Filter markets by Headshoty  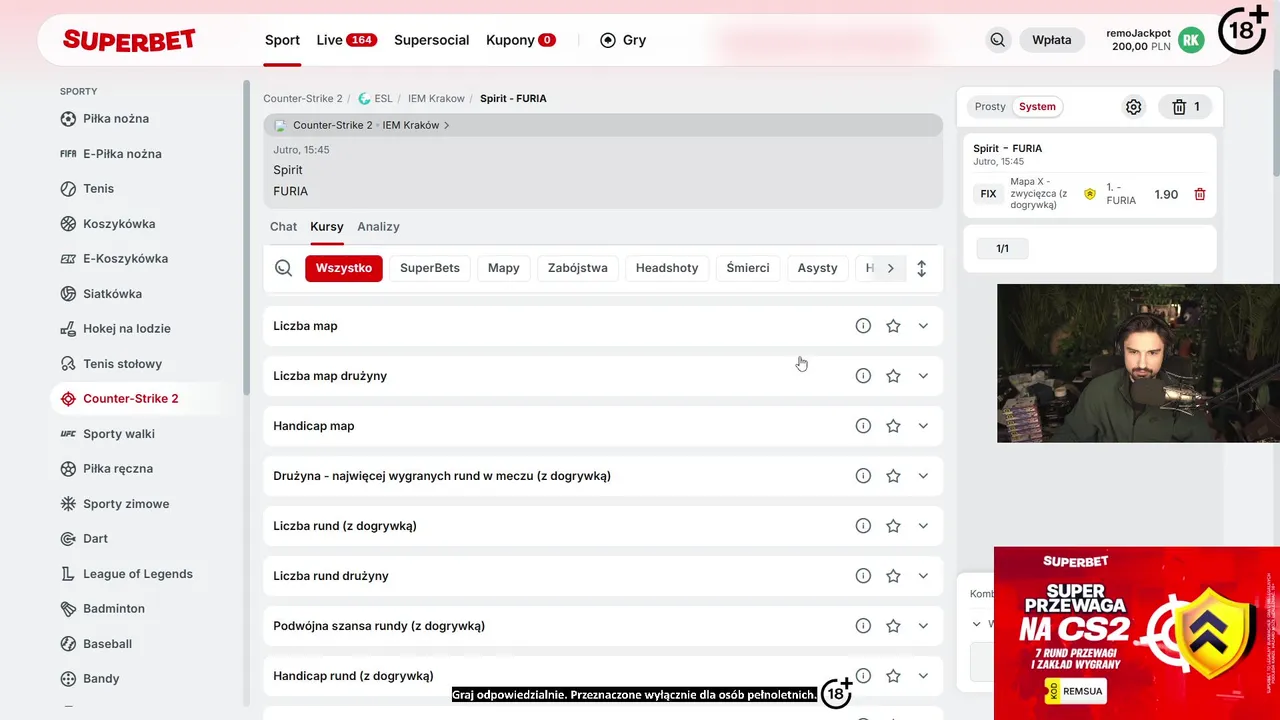pos(667,268)
